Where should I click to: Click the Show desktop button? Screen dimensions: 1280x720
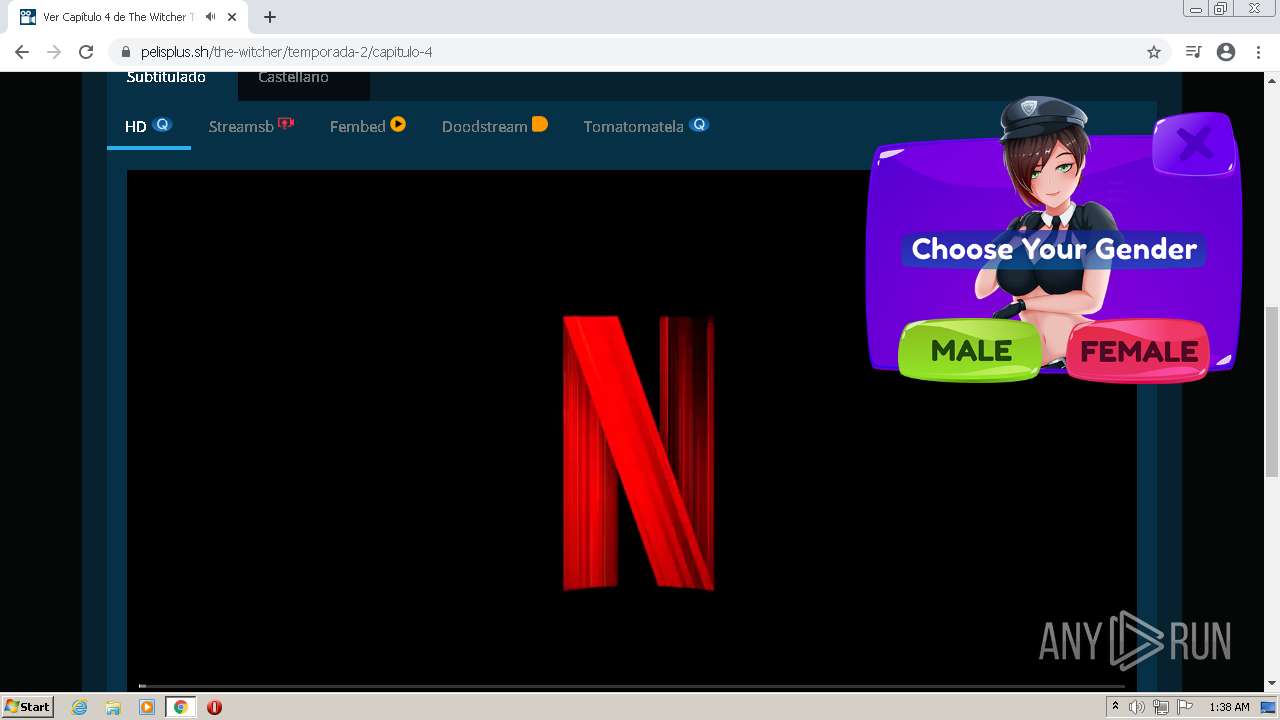click(1269, 707)
